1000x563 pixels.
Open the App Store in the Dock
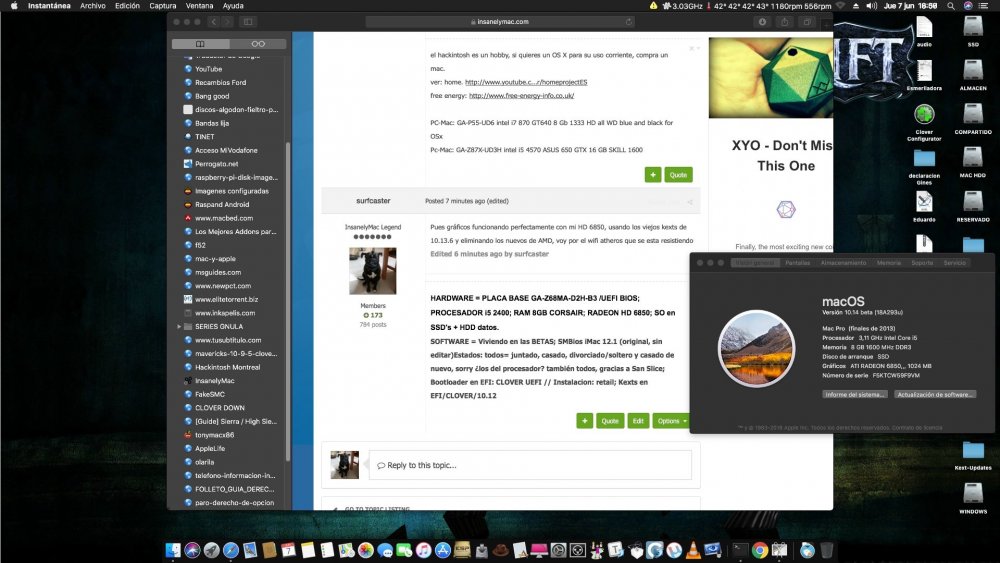pos(443,550)
